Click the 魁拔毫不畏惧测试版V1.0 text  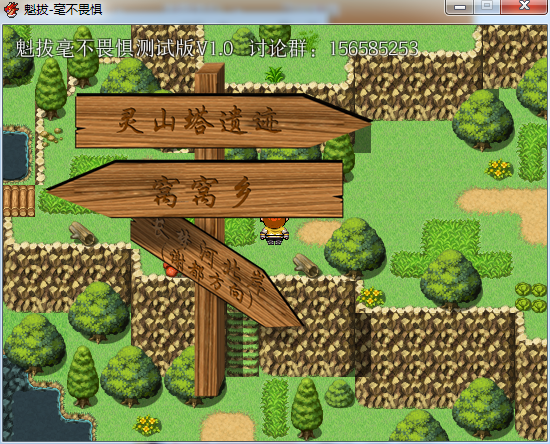pos(124,48)
